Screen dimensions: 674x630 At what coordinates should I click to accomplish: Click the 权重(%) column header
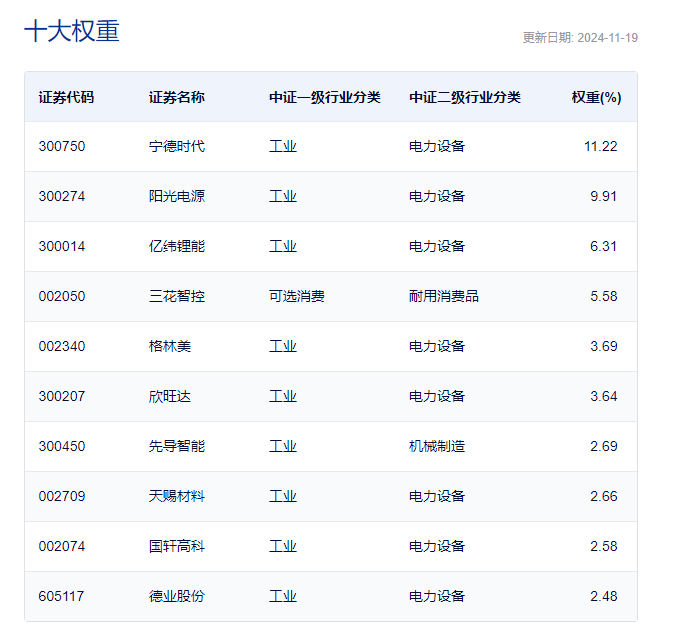coord(596,97)
